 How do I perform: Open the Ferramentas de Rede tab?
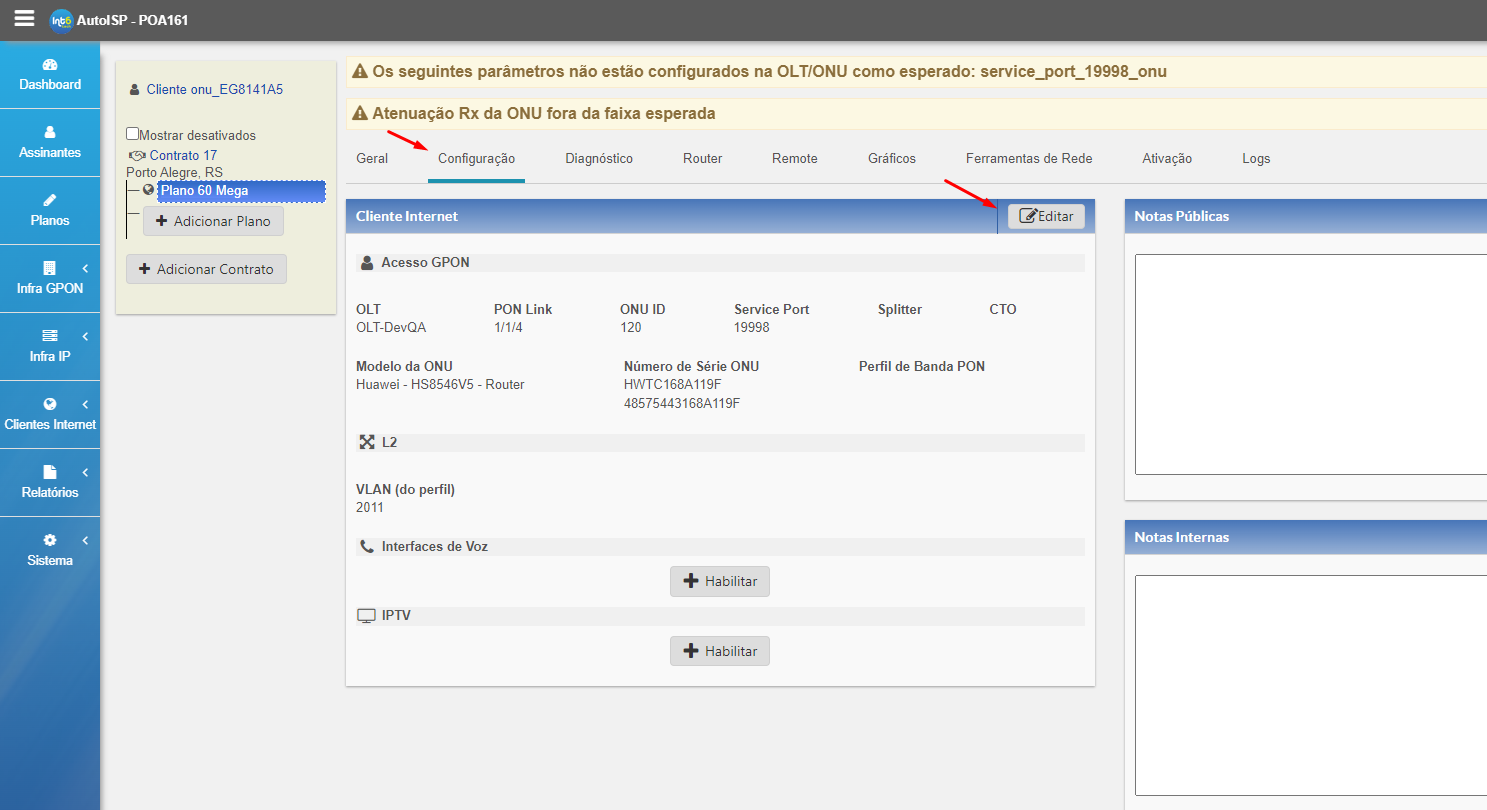[1028, 158]
